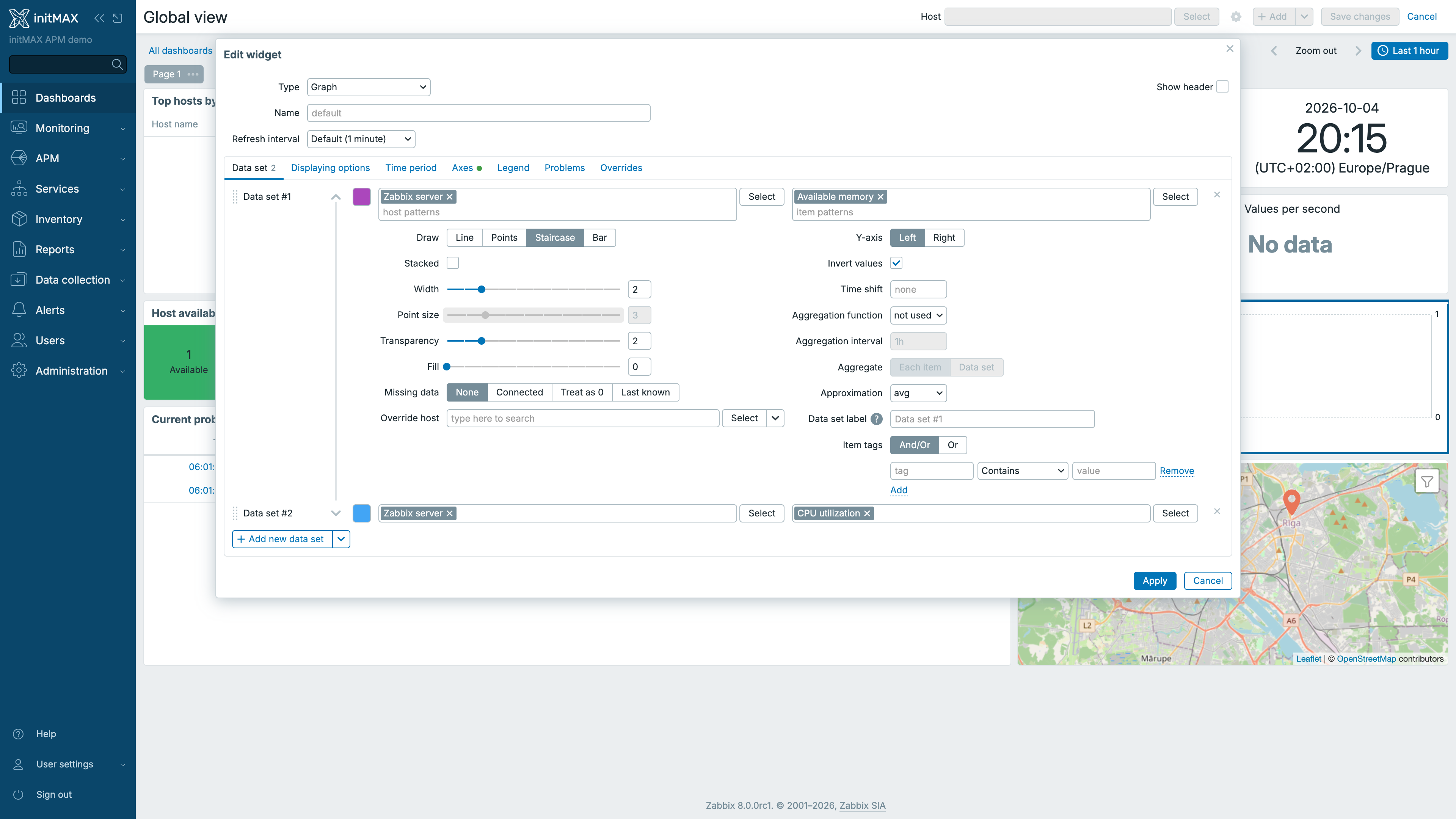
Task: Switch to the Displaying options tab
Action: click(x=330, y=168)
